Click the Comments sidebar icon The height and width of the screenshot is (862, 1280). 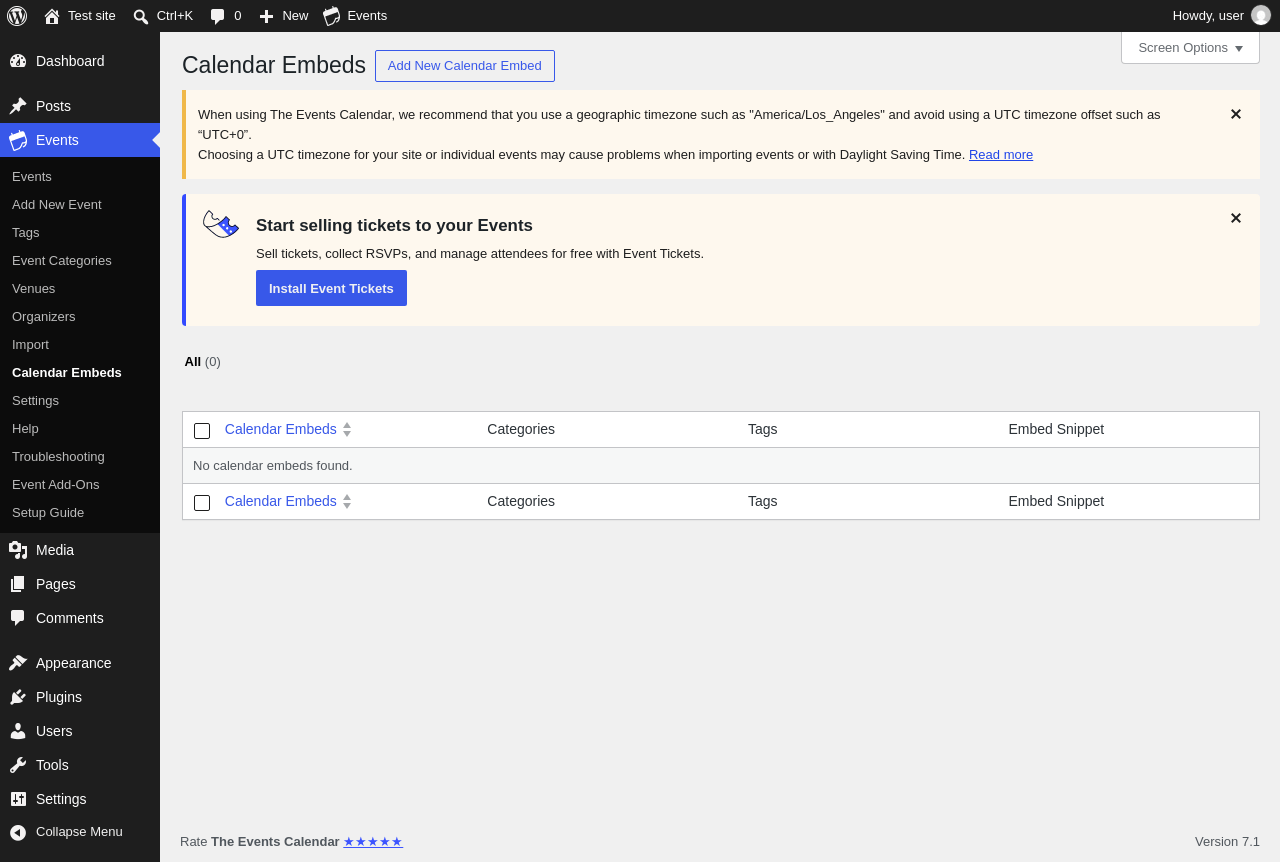pos(18,618)
